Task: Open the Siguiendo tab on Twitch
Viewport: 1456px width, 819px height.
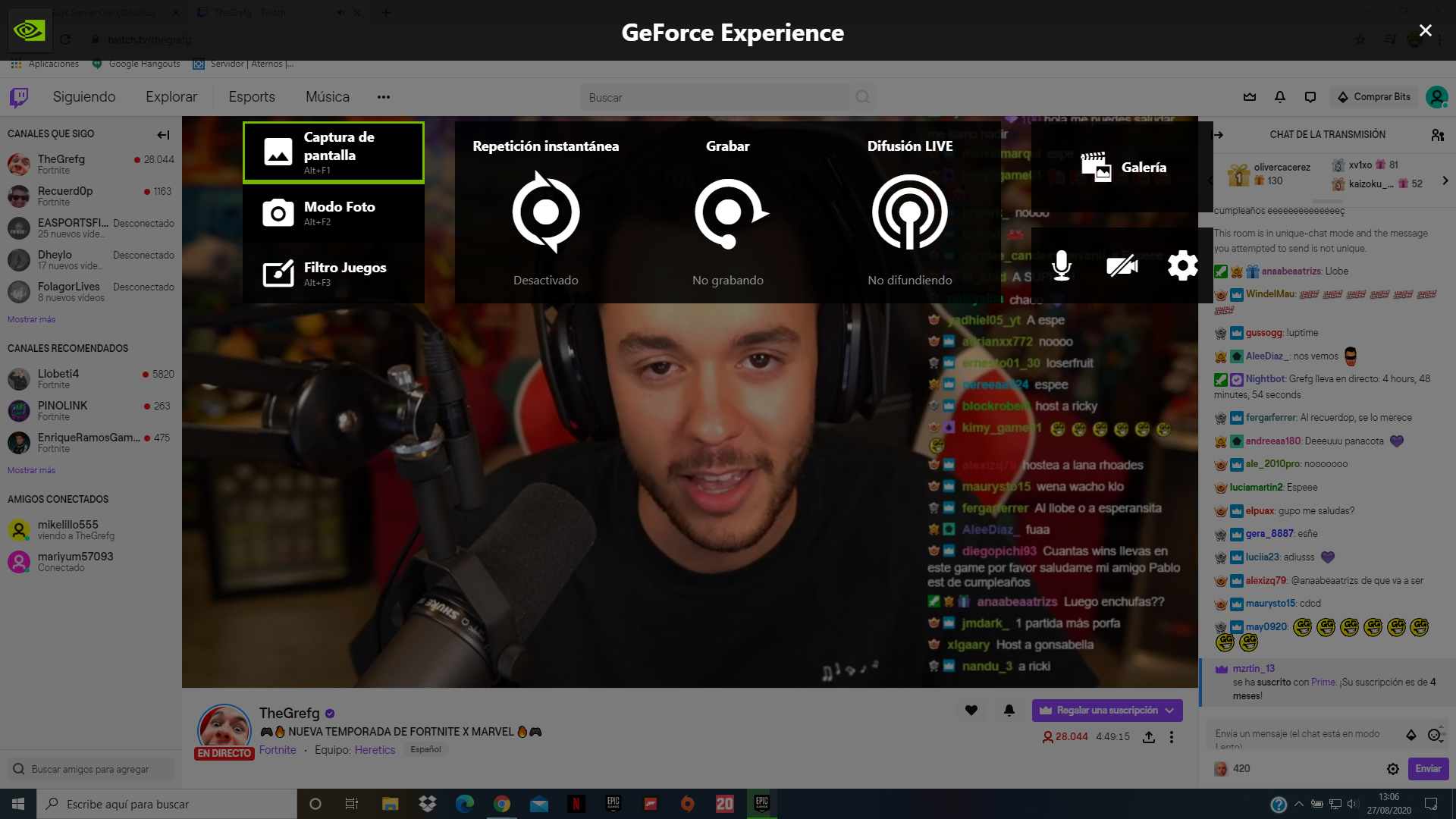Action: 84,97
